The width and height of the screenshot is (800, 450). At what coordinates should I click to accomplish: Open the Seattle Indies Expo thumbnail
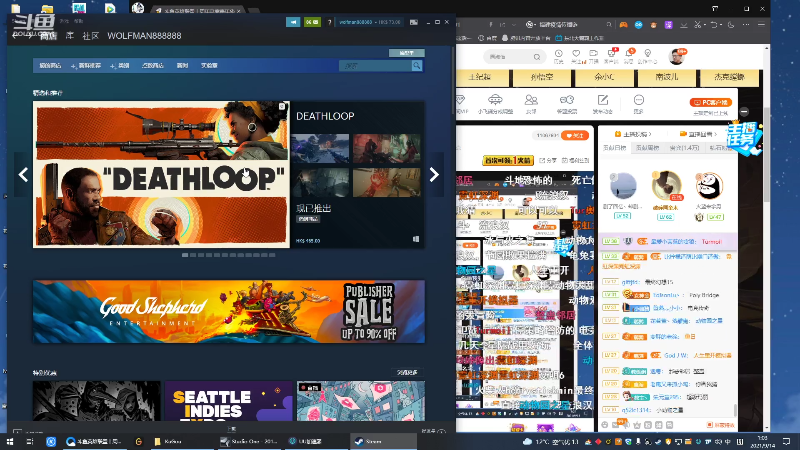pos(229,401)
